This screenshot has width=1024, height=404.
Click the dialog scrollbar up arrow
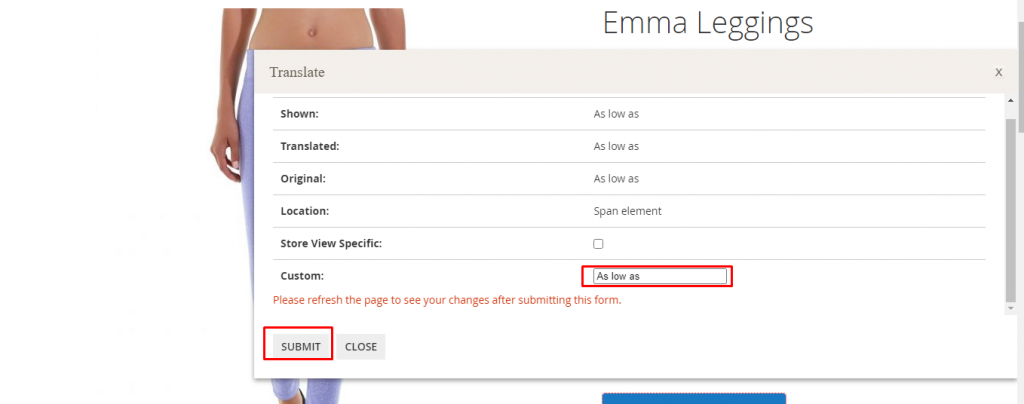(1011, 101)
